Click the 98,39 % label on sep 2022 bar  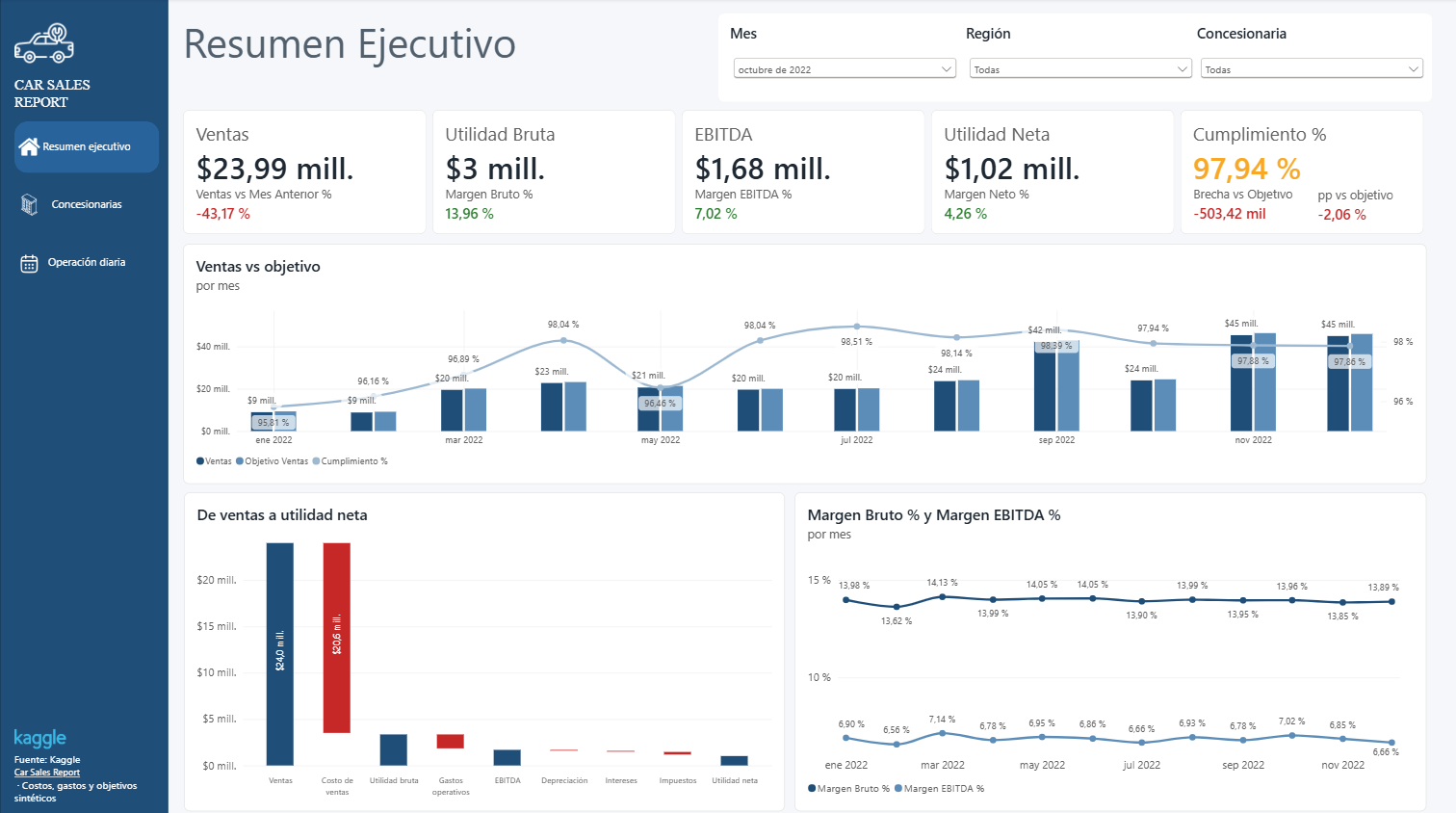coord(1056,346)
